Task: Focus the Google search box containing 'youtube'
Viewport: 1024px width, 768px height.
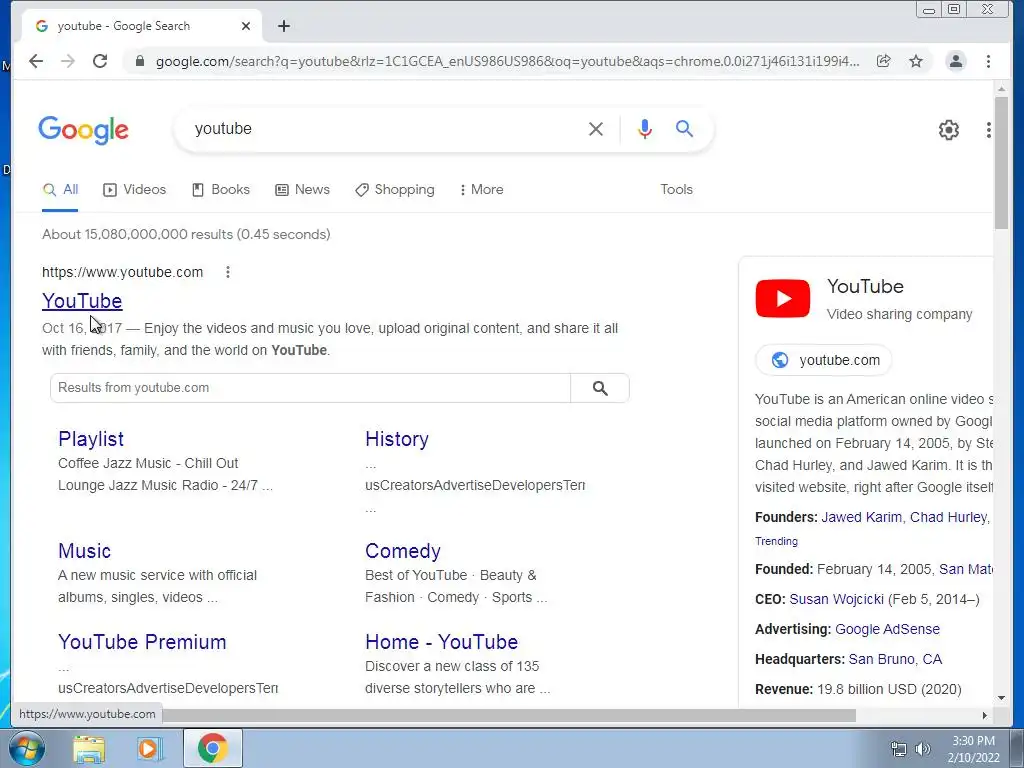Action: click(x=385, y=129)
